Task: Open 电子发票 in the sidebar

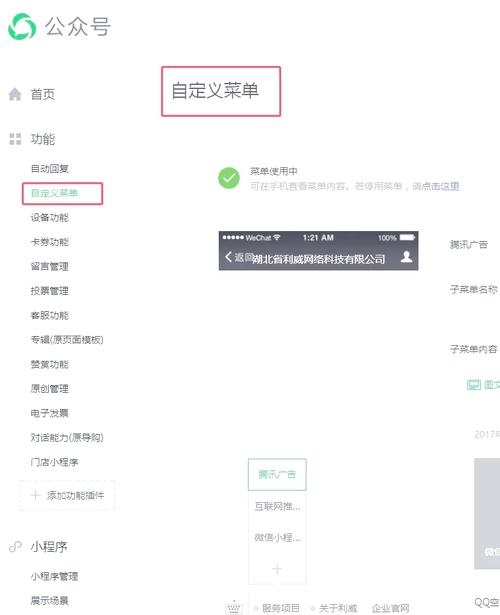Action: 50,413
